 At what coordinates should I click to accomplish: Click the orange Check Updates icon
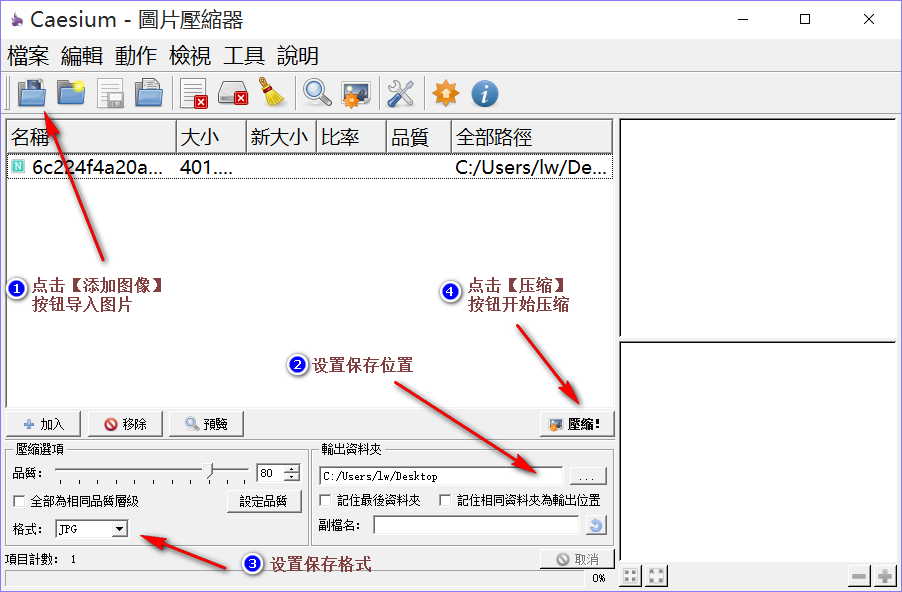click(446, 93)
